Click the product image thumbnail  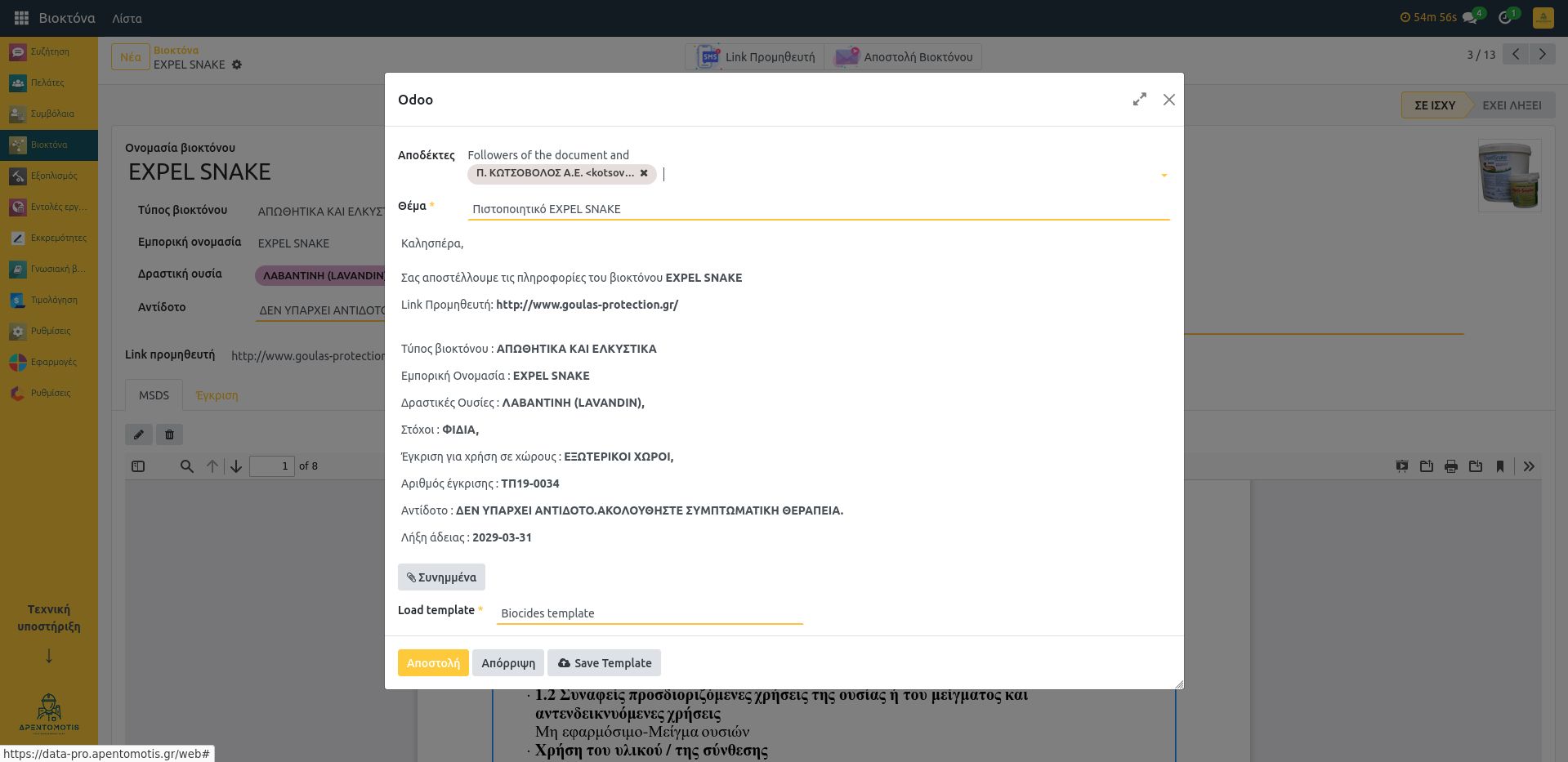coord(1509,176)
